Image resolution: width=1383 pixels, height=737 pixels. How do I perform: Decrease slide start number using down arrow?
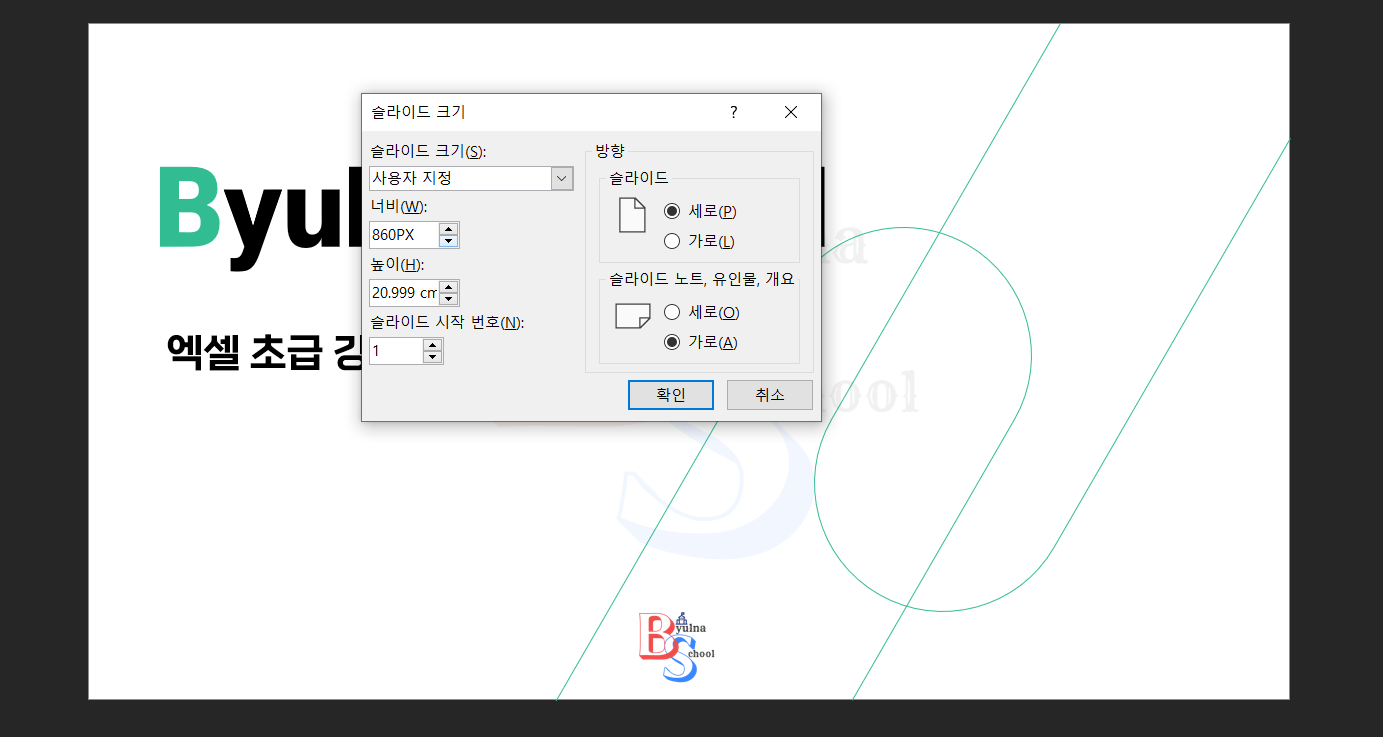coord(432,356)
